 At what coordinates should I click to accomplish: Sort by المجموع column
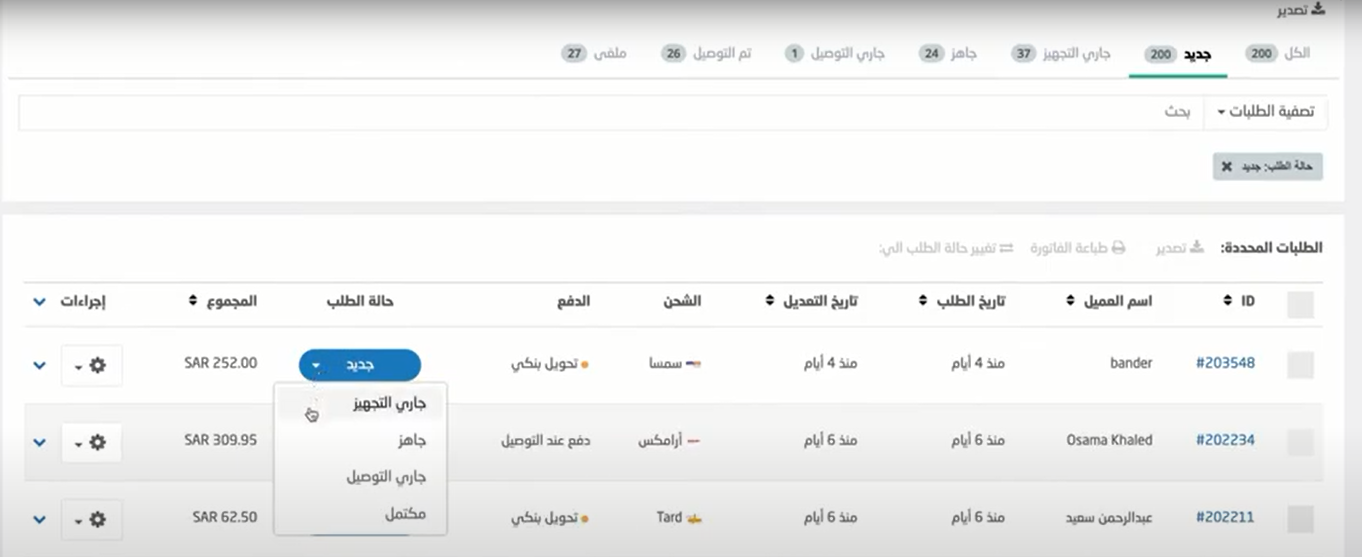[x=222, y=300]
